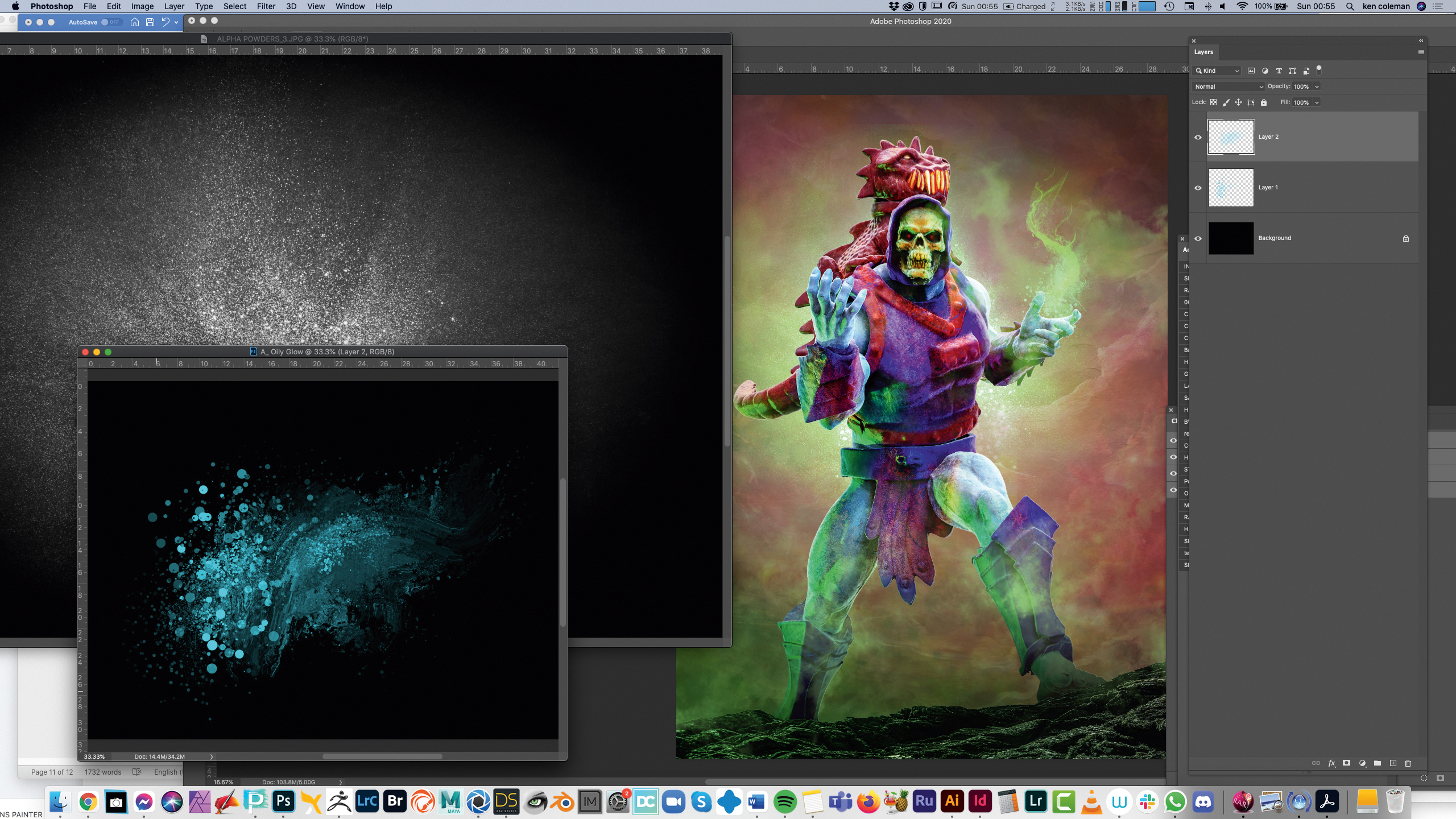1456x819 pixels.
Task: Collapse Layers panel double-arrow
Action: pyautogui.click(x=1421, y=40)
